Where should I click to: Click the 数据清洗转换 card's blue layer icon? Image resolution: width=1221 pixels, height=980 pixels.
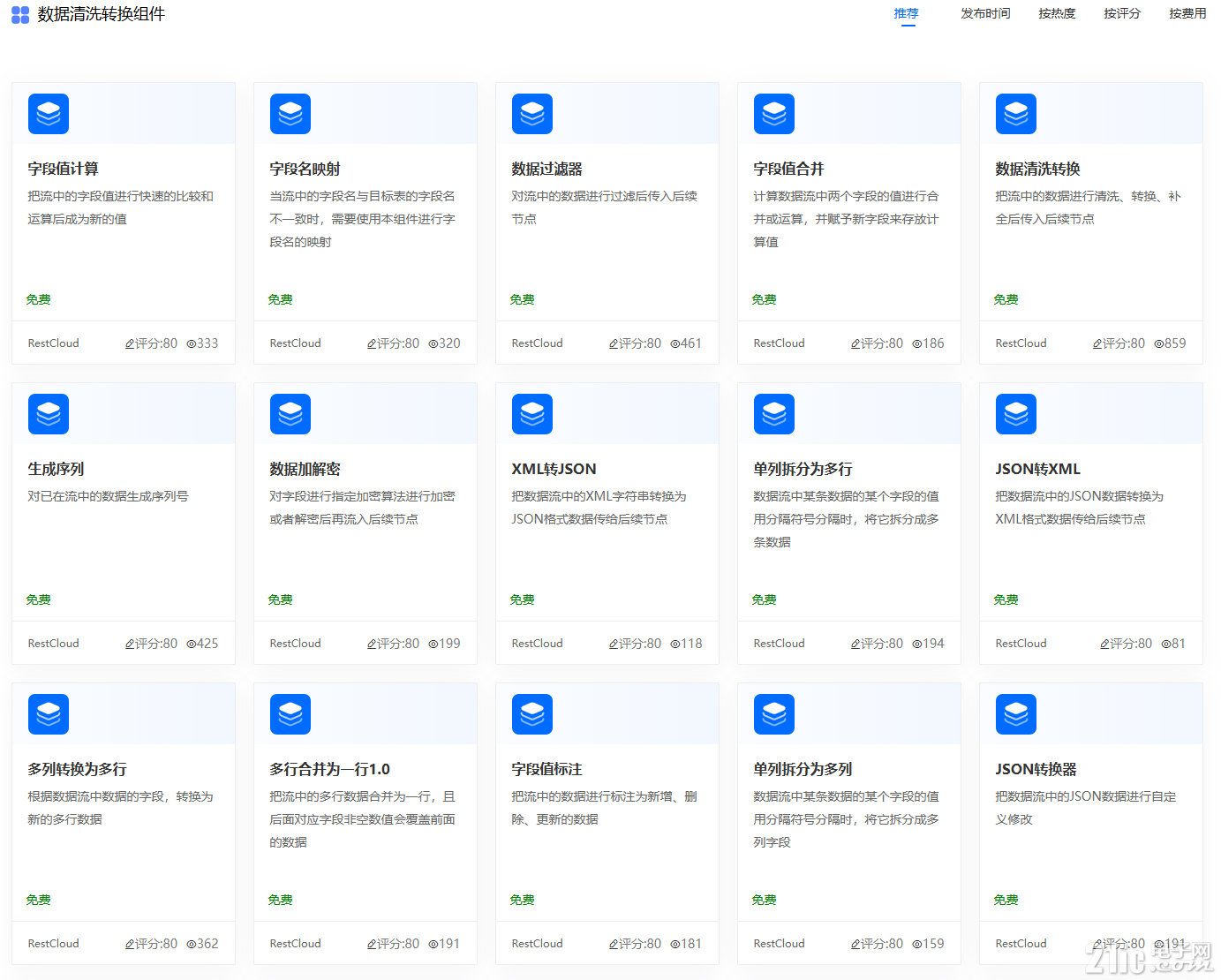(x=1016, y=114)
